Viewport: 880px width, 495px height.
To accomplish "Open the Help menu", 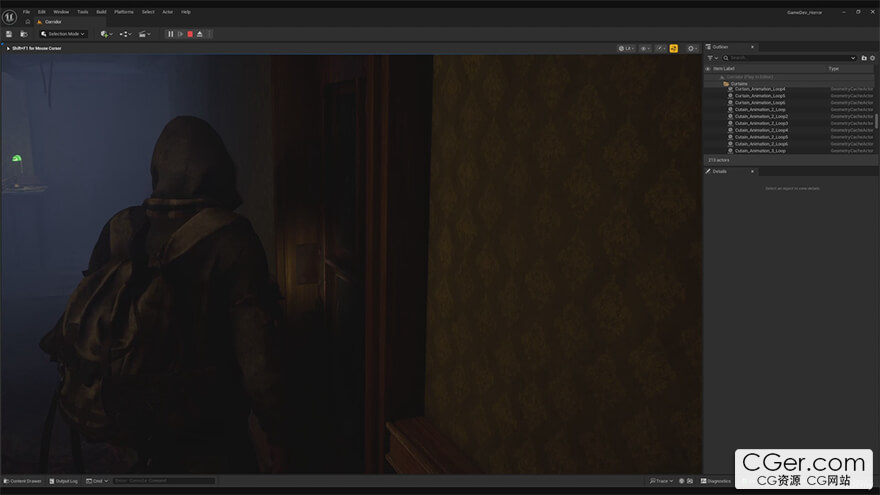I will 186,12.
